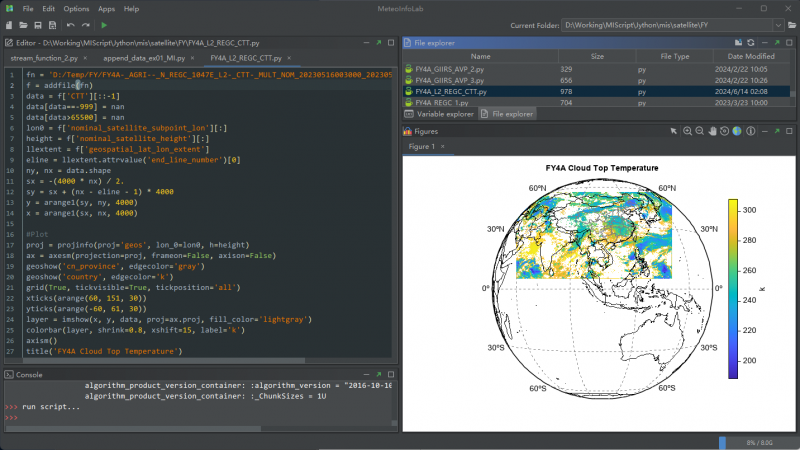Viewport: 800px width, 450px height.
Task: Choose the arrow Select tool in Figures
Action: click(674, 131)
